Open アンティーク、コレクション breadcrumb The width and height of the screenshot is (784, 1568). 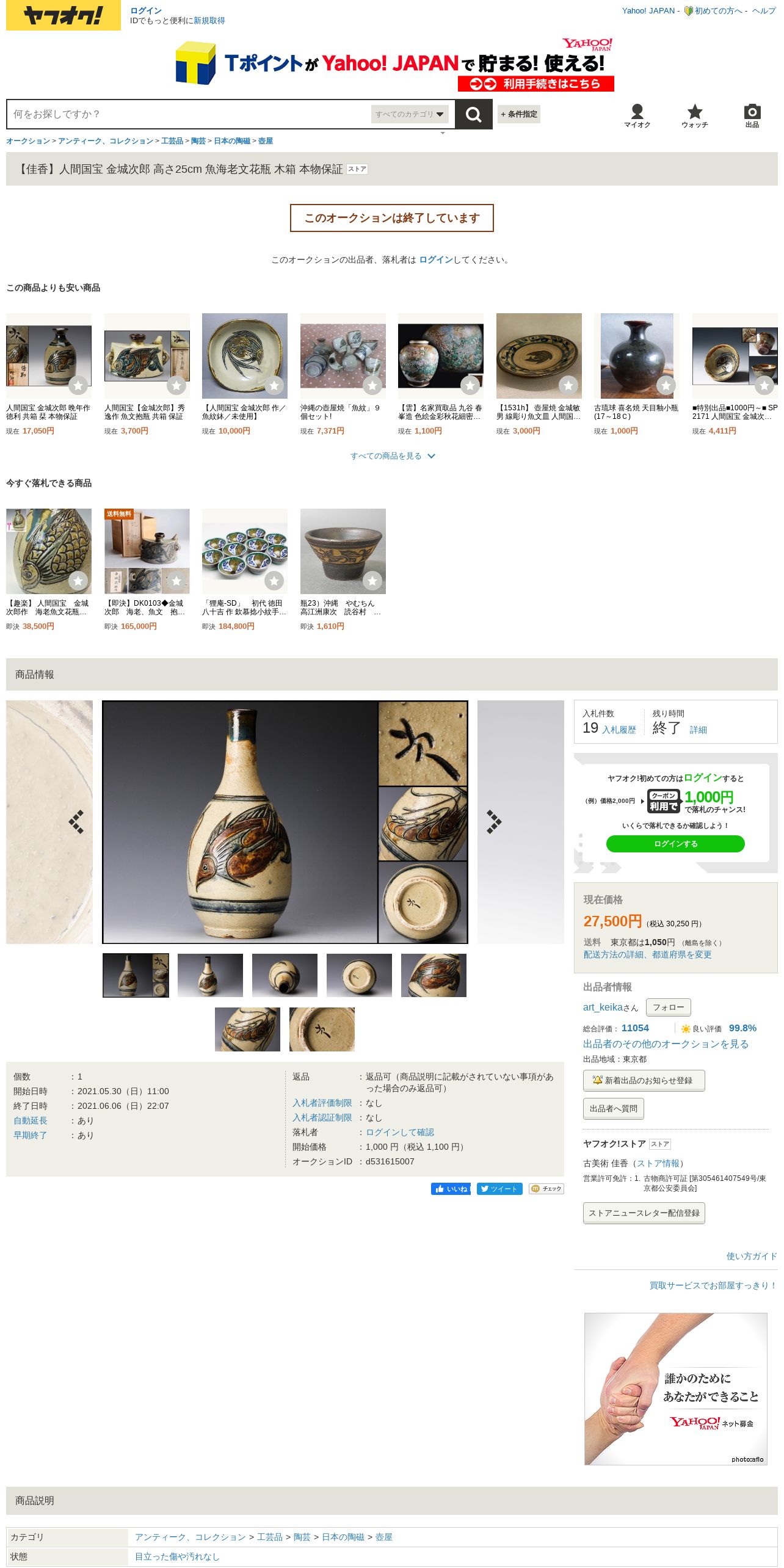point(106,141)
